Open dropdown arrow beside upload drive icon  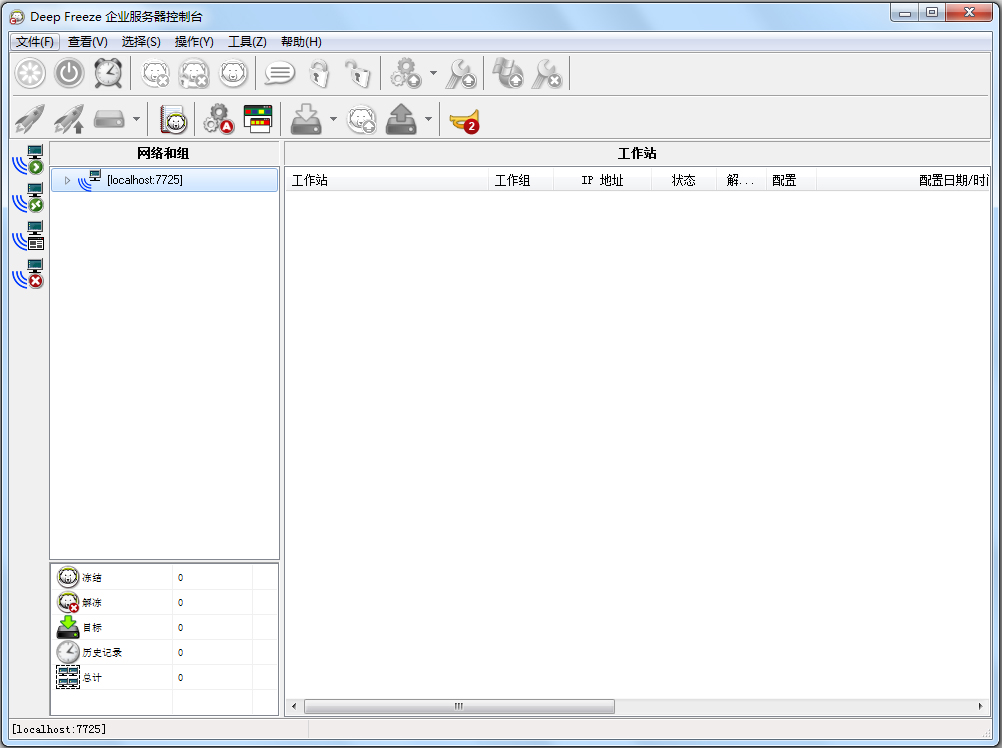click(x=428, y=119)
